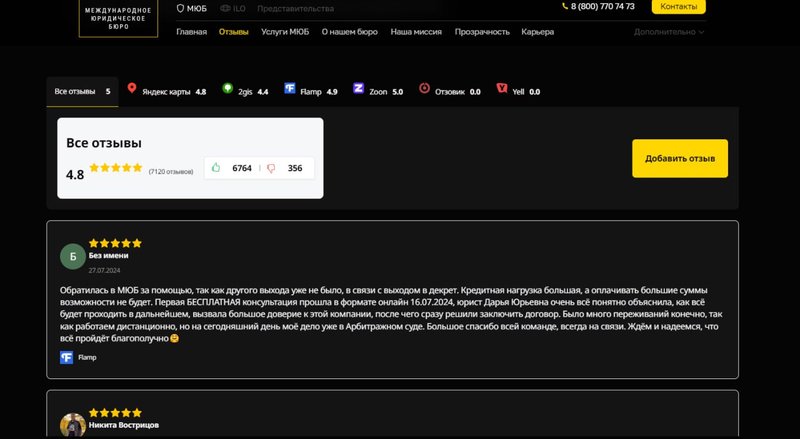This screenshot has height=439, width=800.
Task: Click the review date 27.07.2024
Action: (104, 270)
